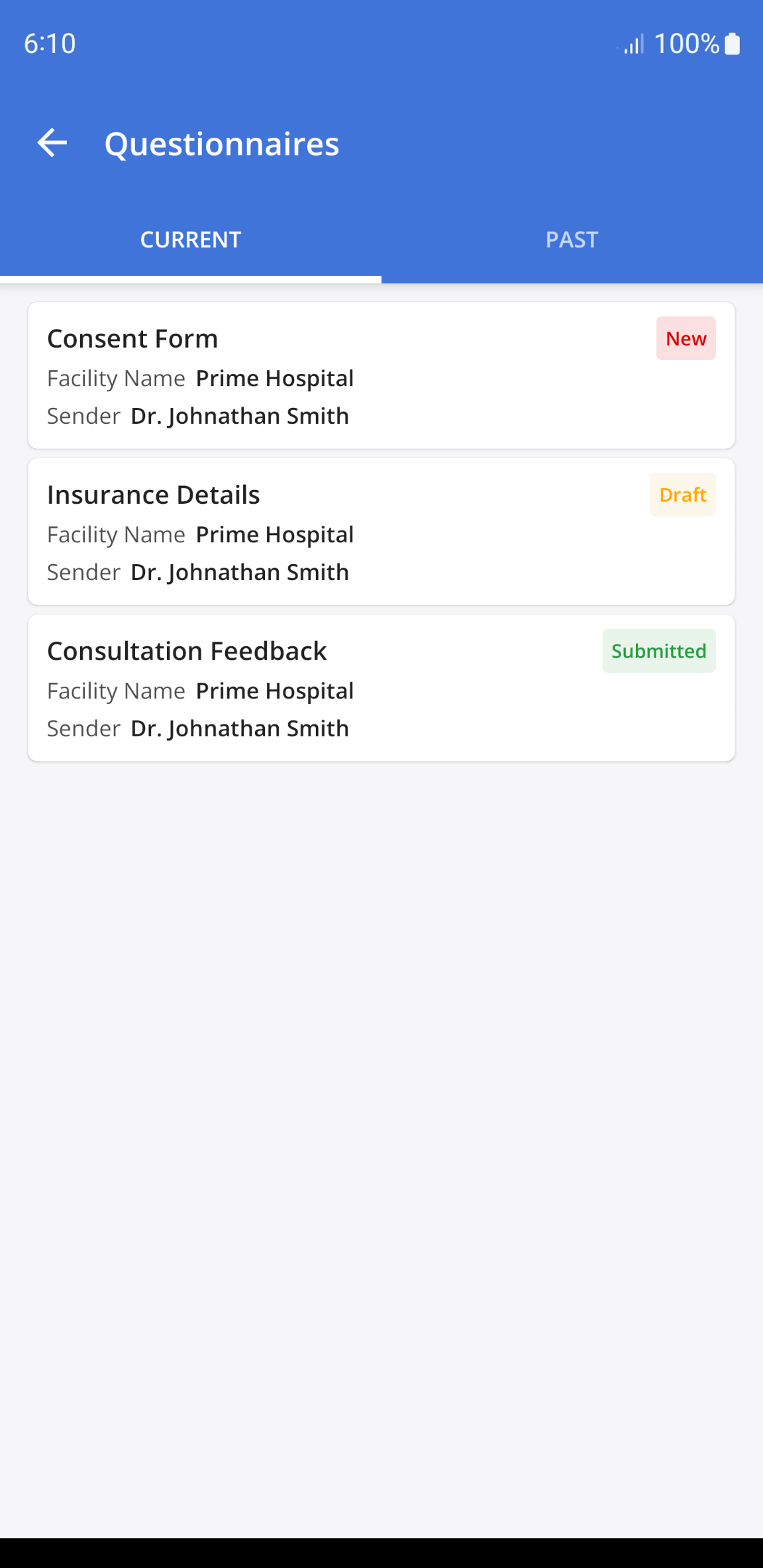
Task: Tap the green Submitted status badge
Action: [658, 651]
